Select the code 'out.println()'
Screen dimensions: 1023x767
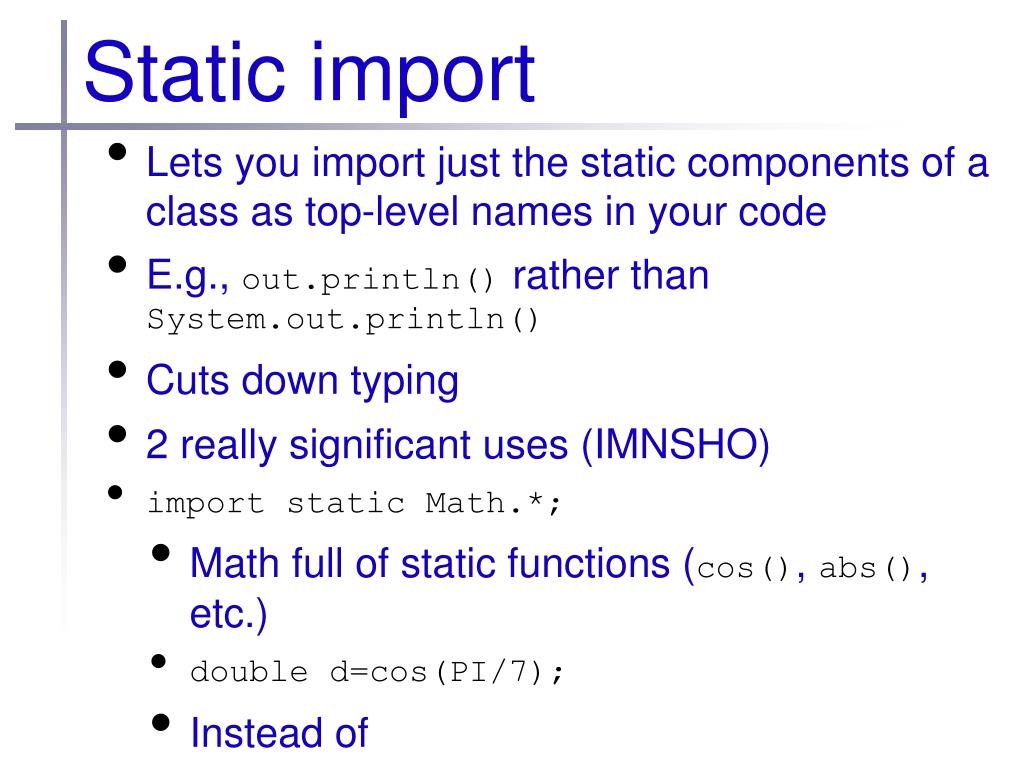pos(369,280)
